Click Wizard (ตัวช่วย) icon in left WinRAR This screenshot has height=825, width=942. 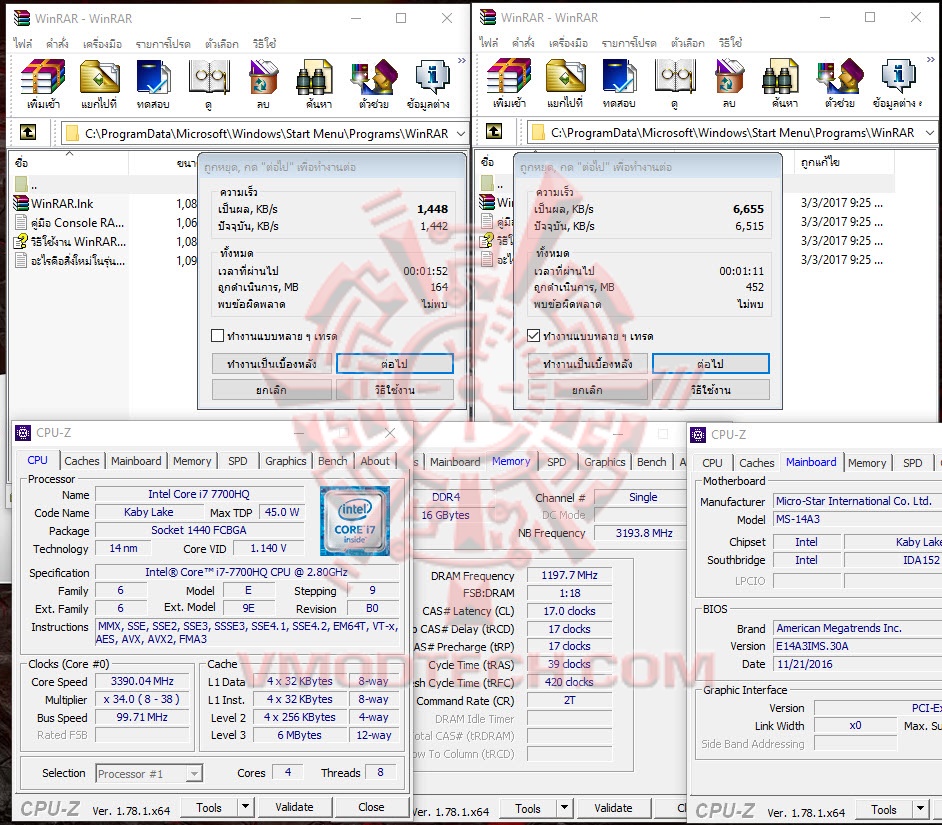point(374,77)
